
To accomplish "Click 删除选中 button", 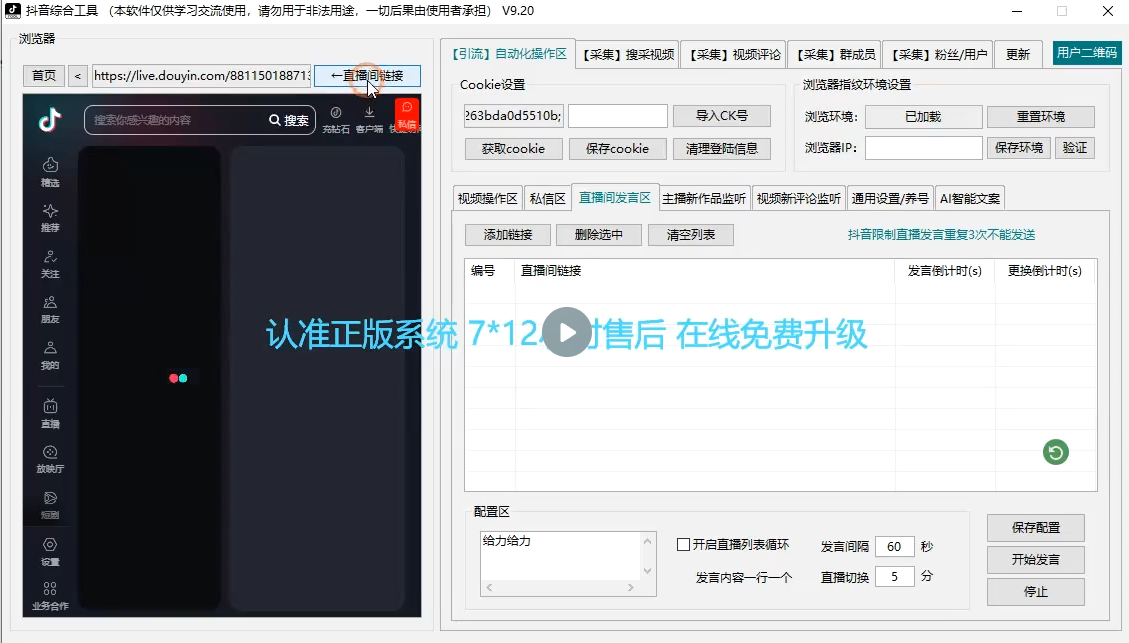I will 598,235.
